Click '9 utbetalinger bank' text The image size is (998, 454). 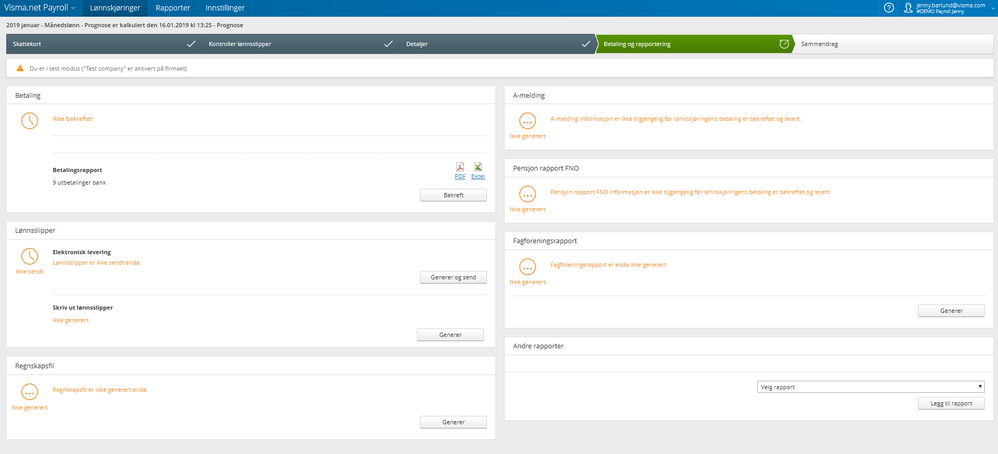(80, 183)
